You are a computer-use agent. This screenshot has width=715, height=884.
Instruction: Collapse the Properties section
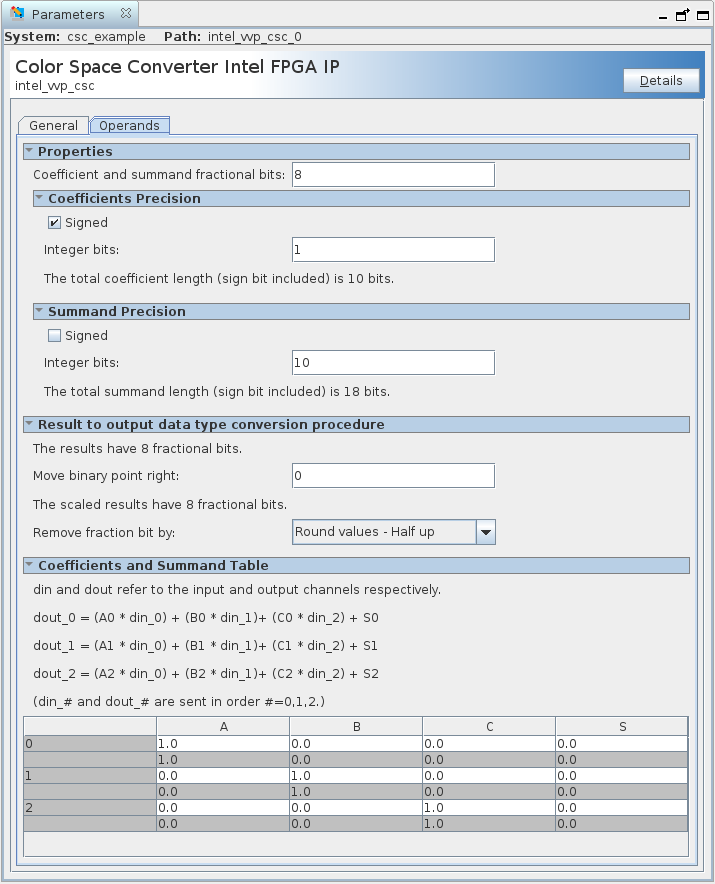coord(29,151)
